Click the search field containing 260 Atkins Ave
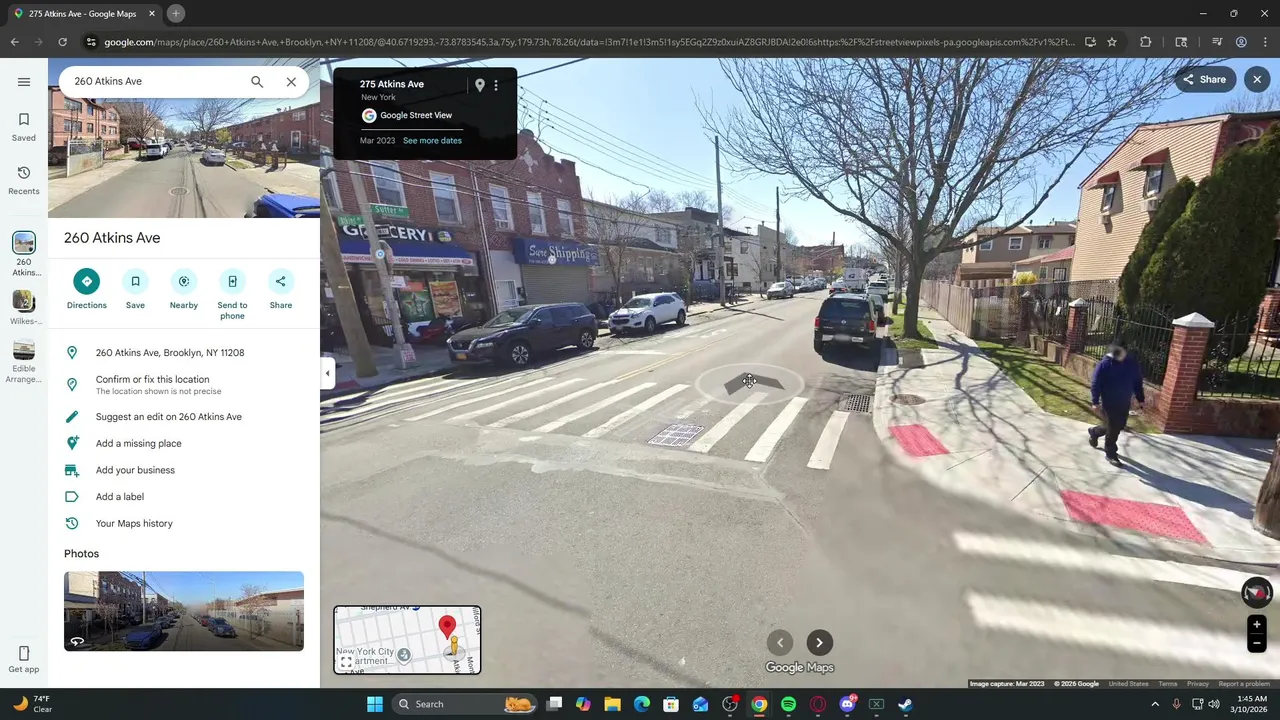 155,81
